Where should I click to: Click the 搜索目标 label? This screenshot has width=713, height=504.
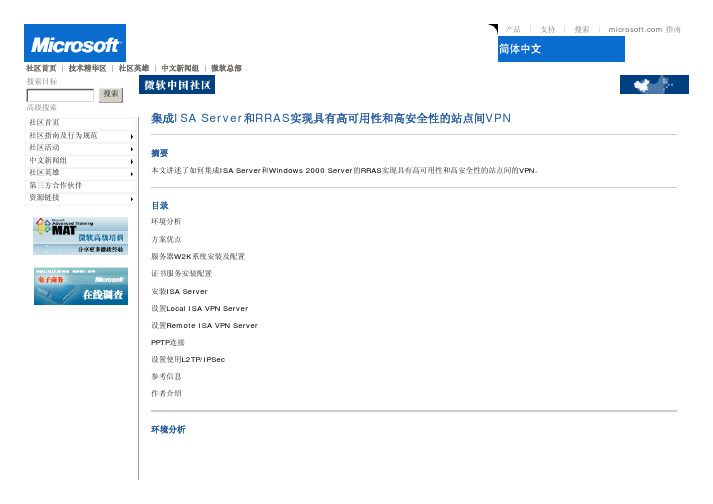[42, 81]
